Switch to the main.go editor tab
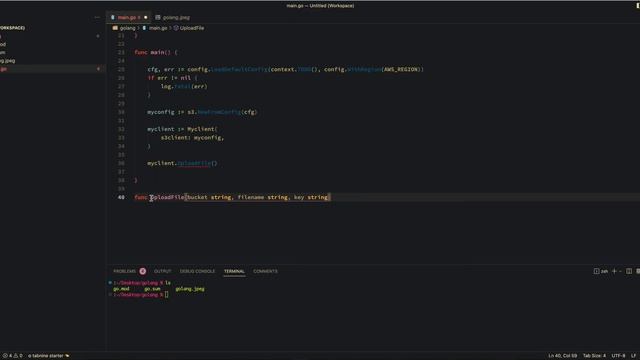Image resolution: width=640 pixels, height=360 pixels. (x=128, y=18)
